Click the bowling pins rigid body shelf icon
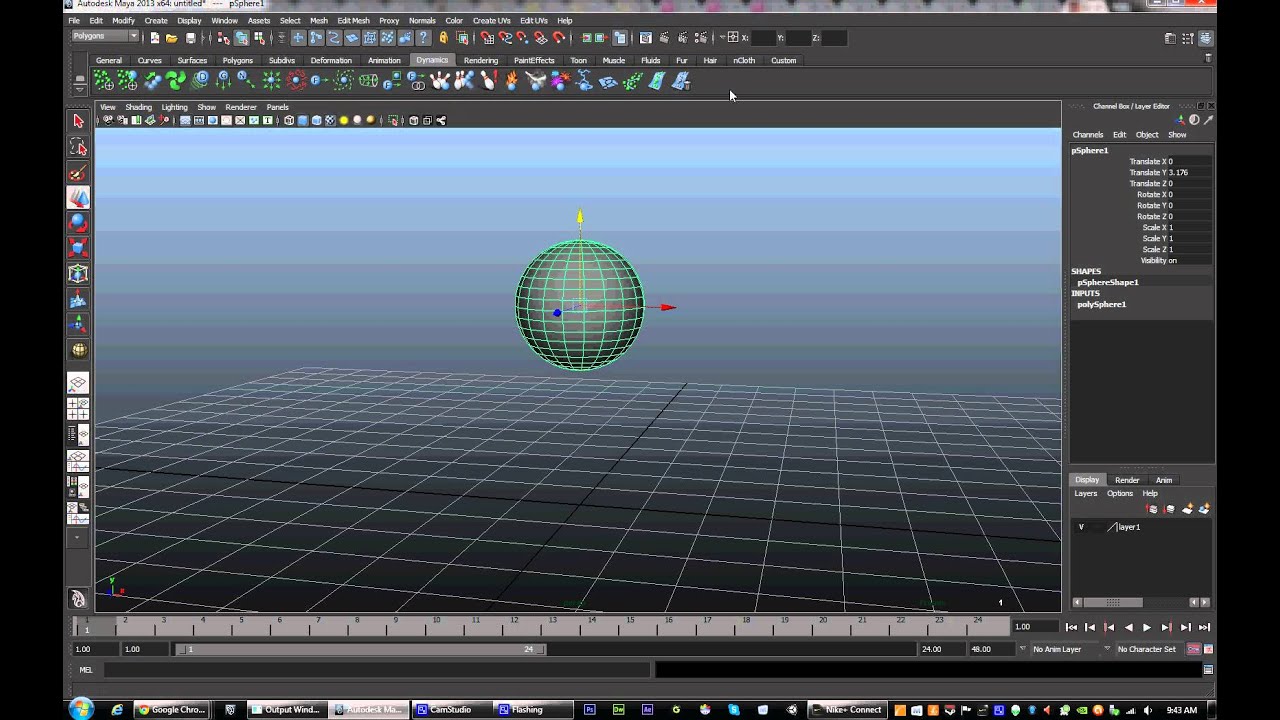This screenshot has height=720, width=1280. tap(441, 81)
